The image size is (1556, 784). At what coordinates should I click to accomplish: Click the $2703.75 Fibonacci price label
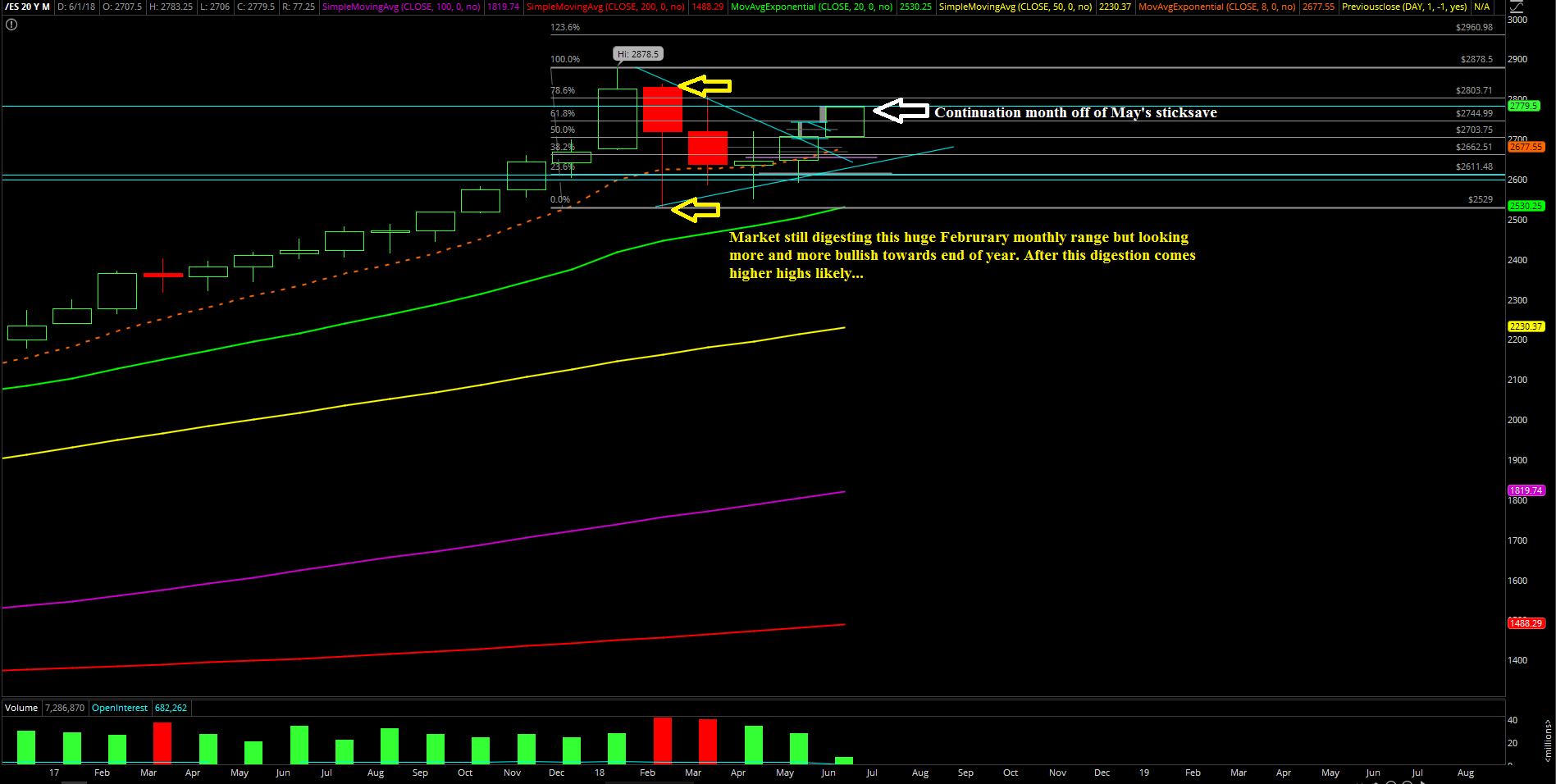point(1474,130)
